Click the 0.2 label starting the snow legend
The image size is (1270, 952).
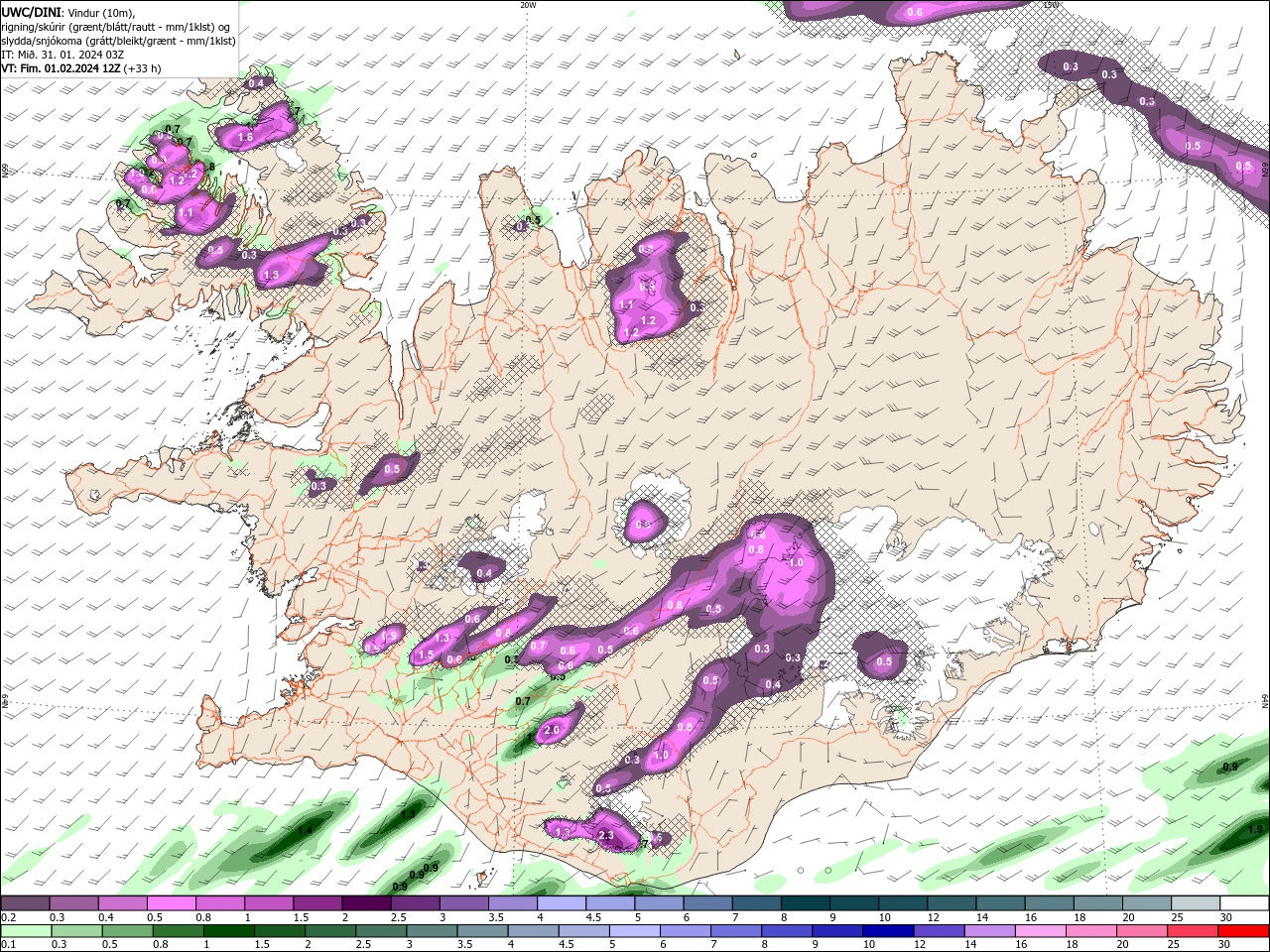(8, 918)
